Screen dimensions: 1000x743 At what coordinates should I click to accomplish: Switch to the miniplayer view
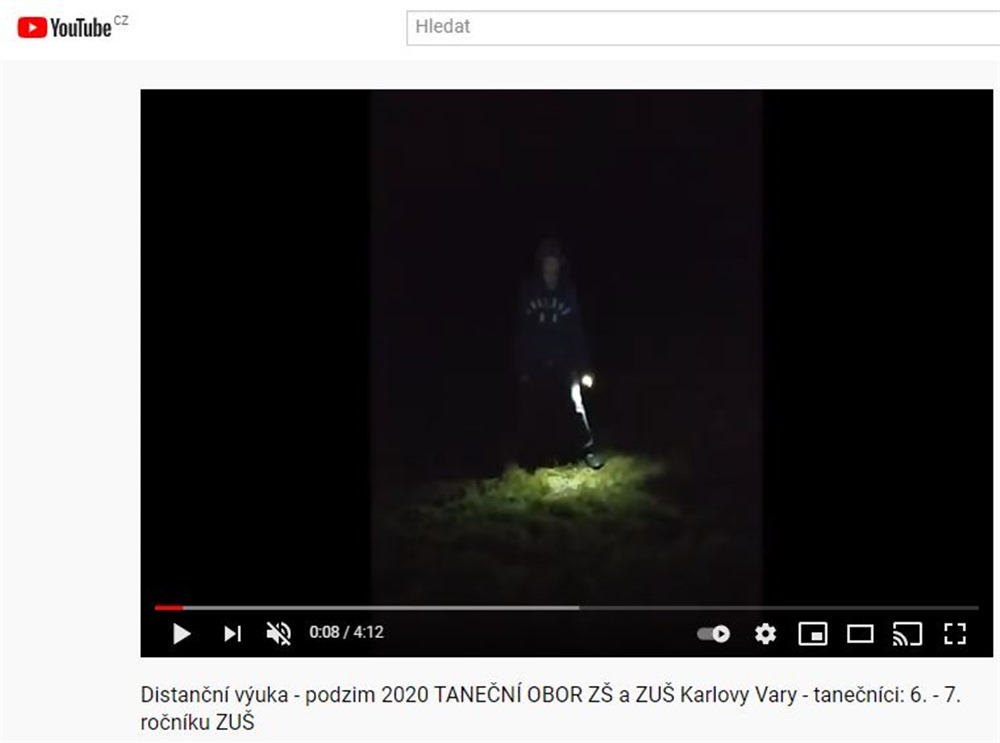(x=812, y=634)
